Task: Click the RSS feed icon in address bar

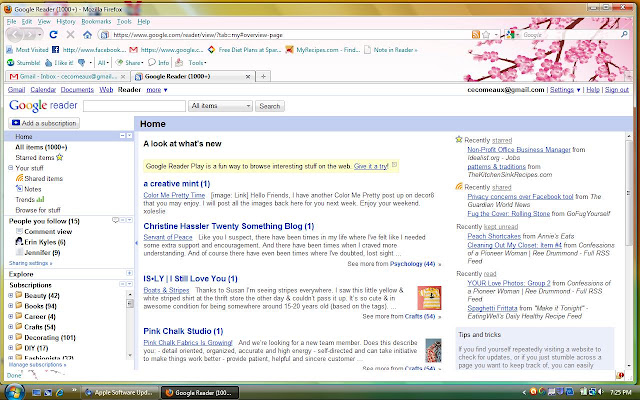Action: tap(476, 35)
